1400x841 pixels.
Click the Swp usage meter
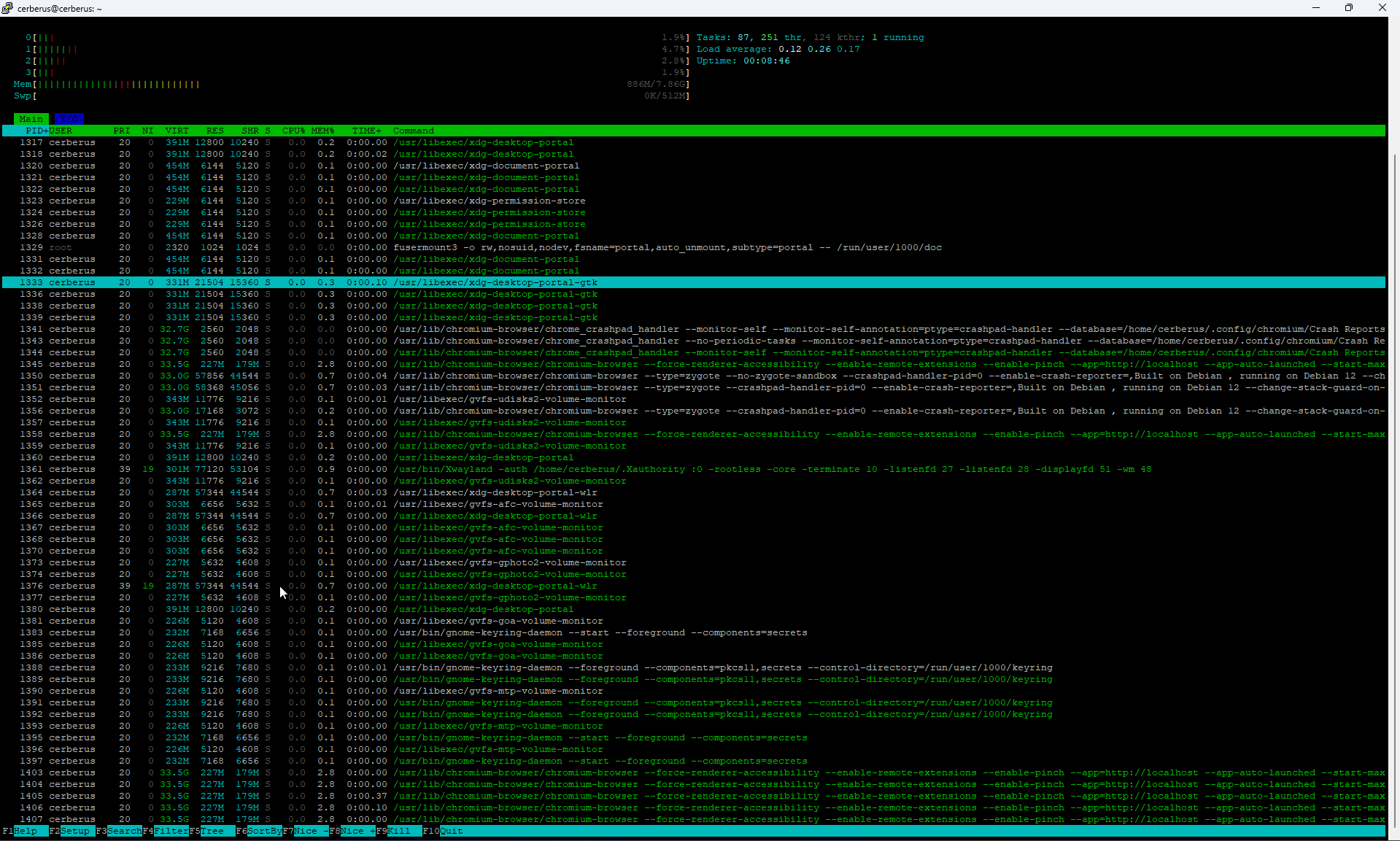(352, 96)
